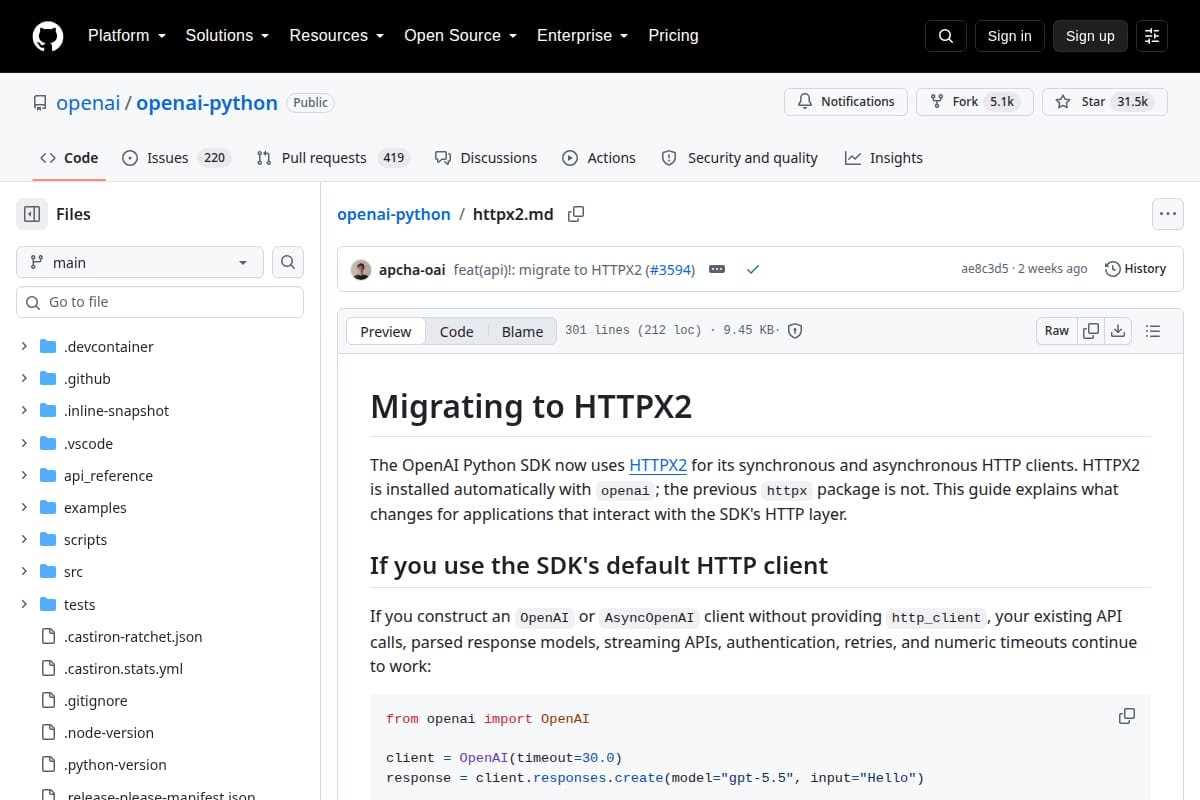Screen dimensions: 1200x800
Task: Copy the Python code snippet
Action: coord(1127,716)
